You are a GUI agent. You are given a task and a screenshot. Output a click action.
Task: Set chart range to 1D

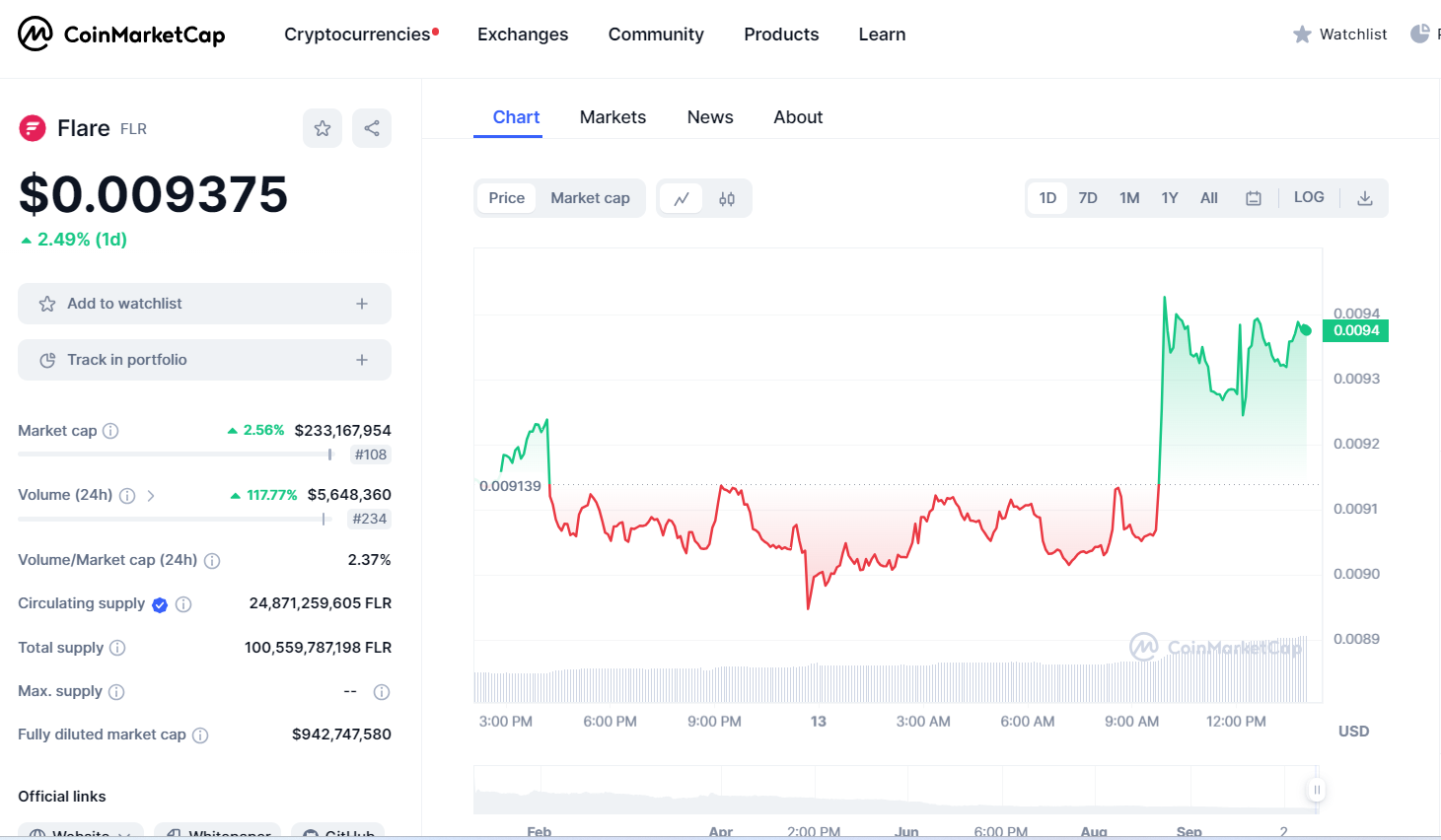[1047, 198]
